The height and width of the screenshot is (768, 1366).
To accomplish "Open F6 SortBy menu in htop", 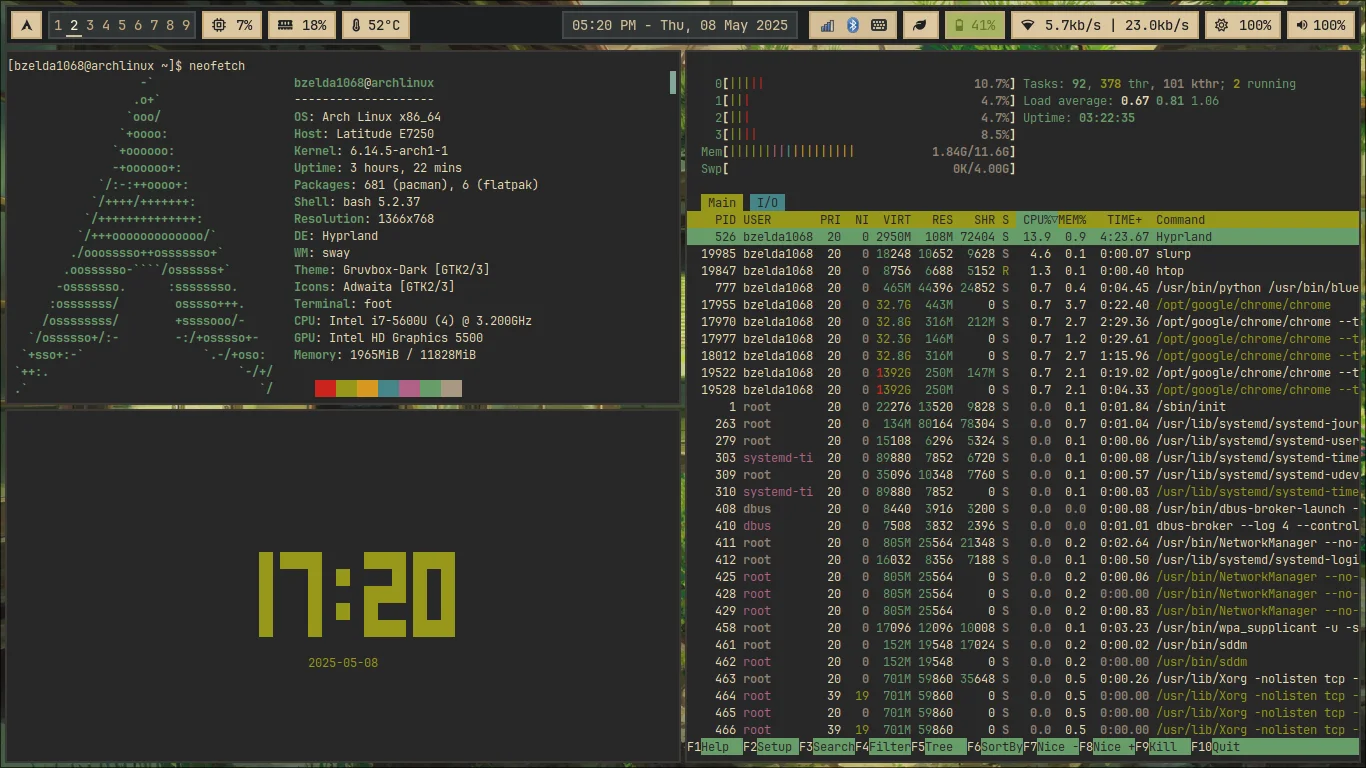I will (994, 746).
